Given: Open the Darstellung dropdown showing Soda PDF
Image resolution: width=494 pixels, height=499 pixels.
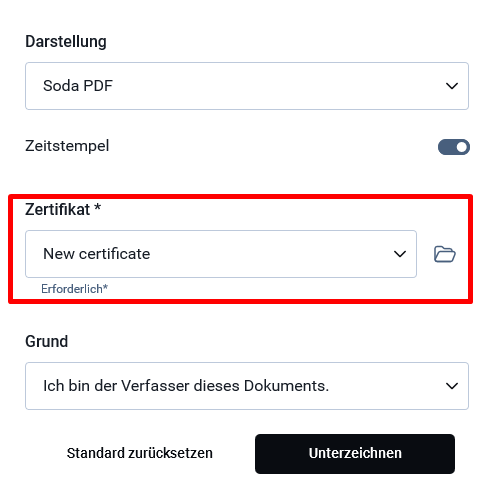Looking at the screenshot, I should (247, 86).
